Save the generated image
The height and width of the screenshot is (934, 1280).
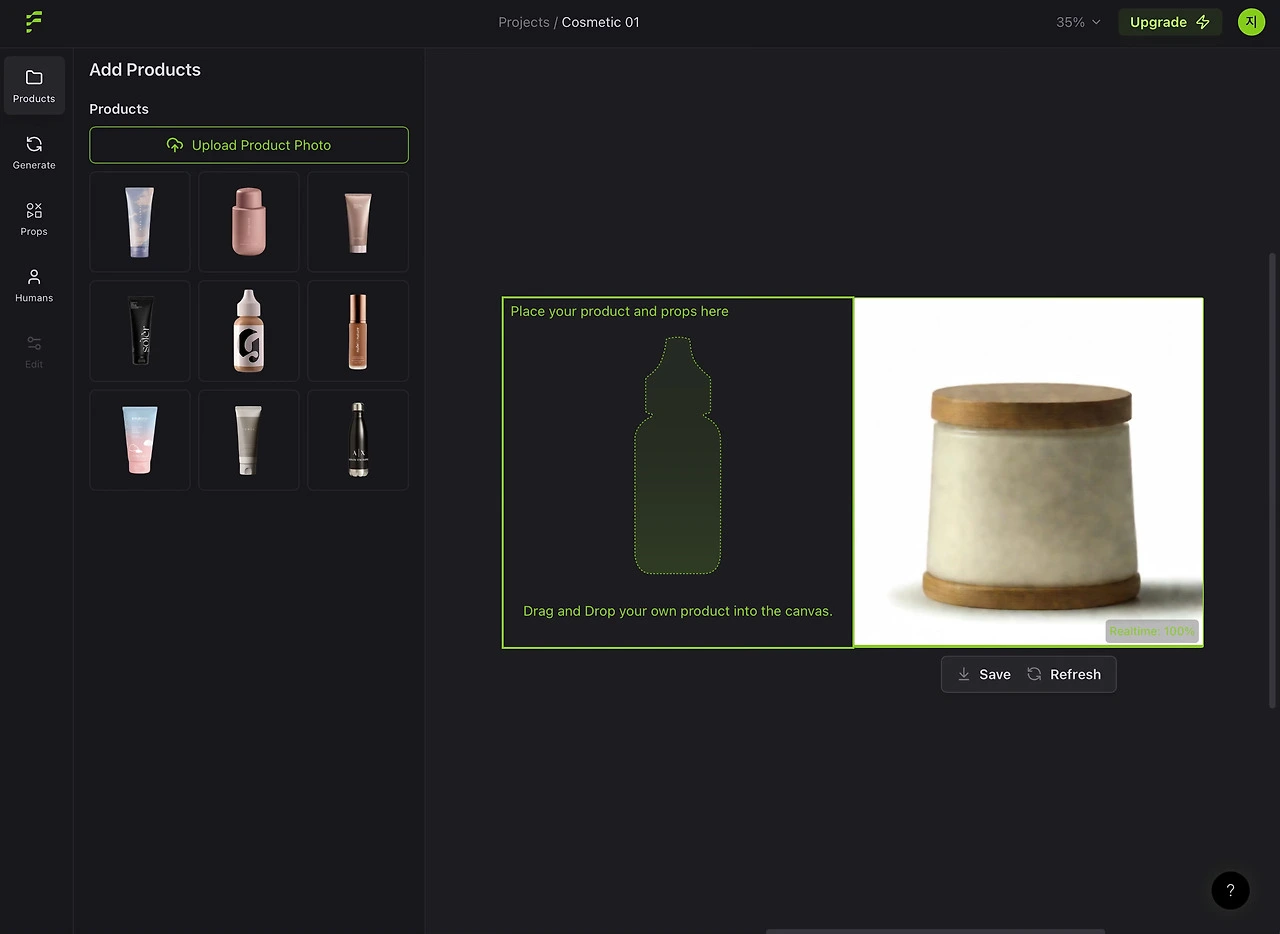(x=984, y=674)
